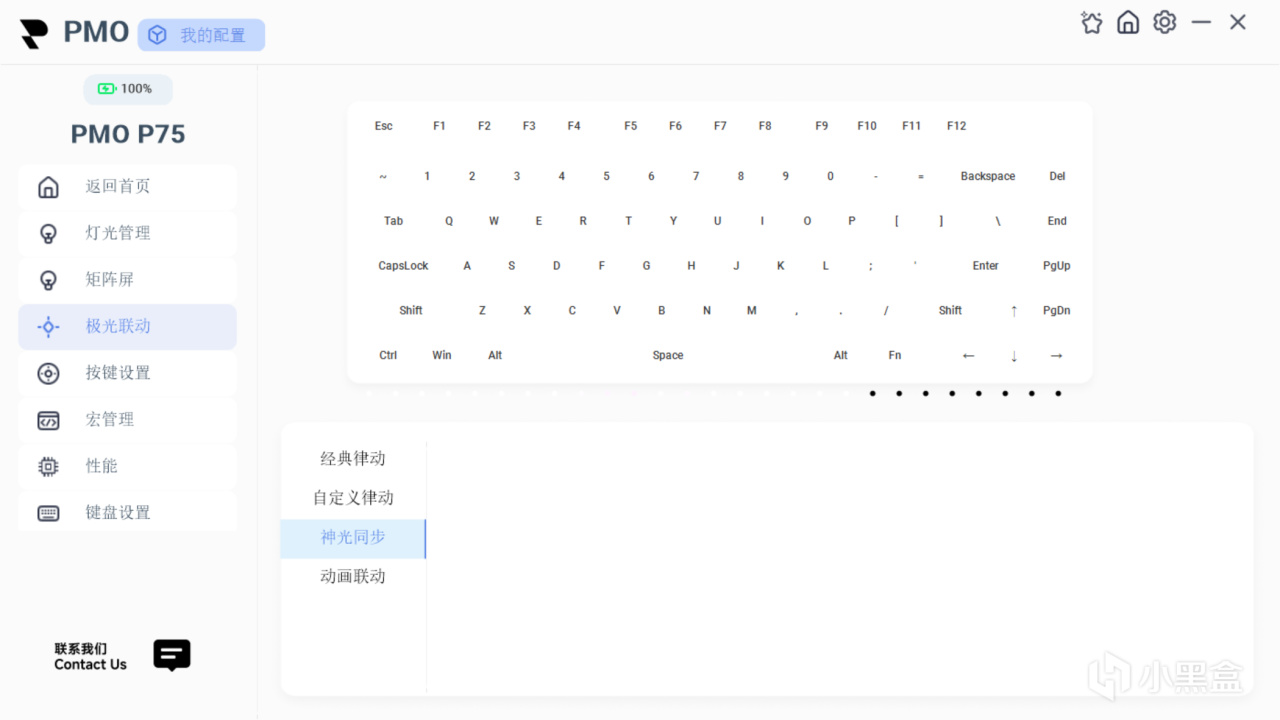
Task: Open 键盘设置 keyboard settings
Action: click(x=127, y=513)
